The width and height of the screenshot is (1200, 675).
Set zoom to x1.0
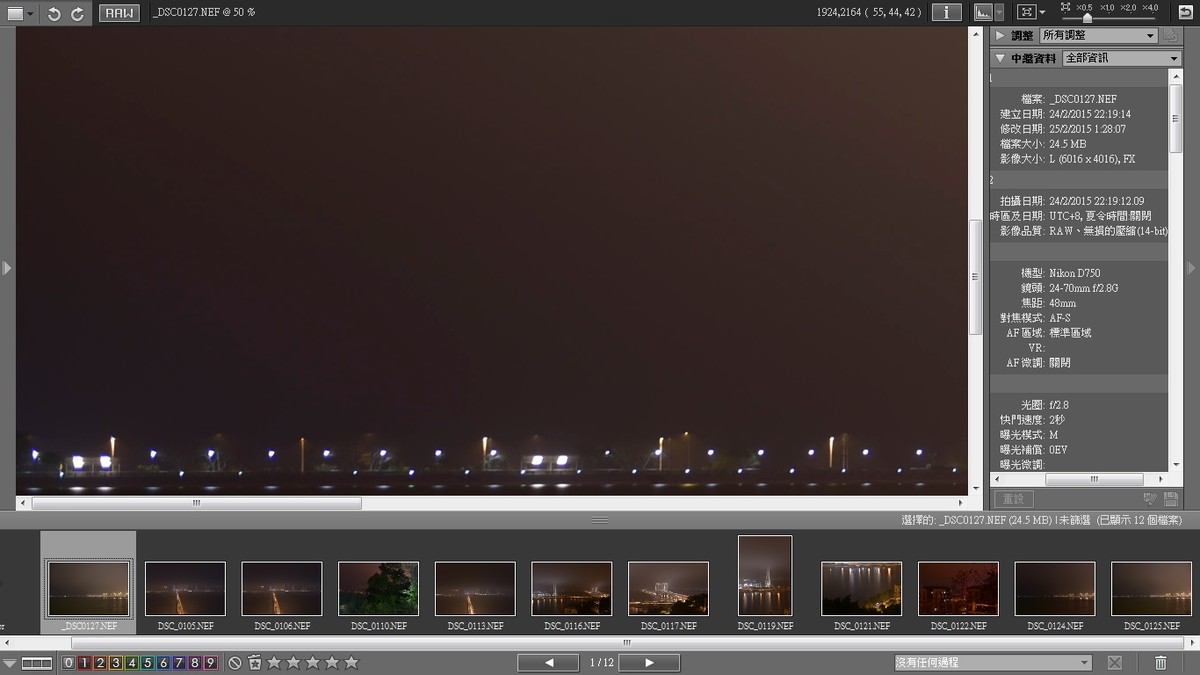pyautogui.click(x=1106, y=7)
